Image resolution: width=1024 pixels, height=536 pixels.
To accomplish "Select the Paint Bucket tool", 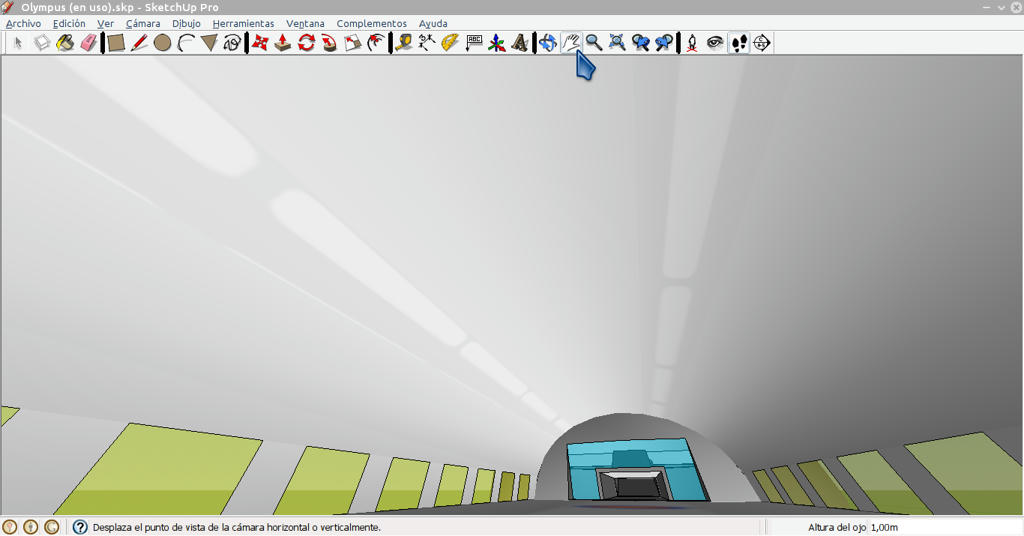I will tap(65, 43).
